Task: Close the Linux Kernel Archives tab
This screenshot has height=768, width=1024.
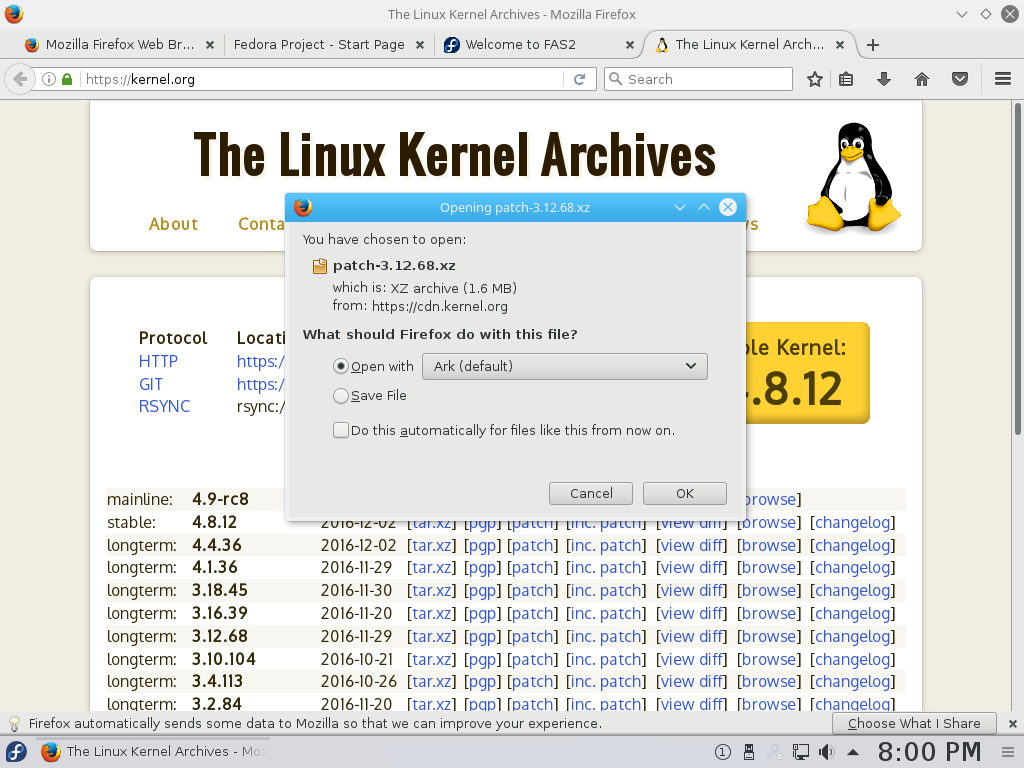Action: (840, 44)
